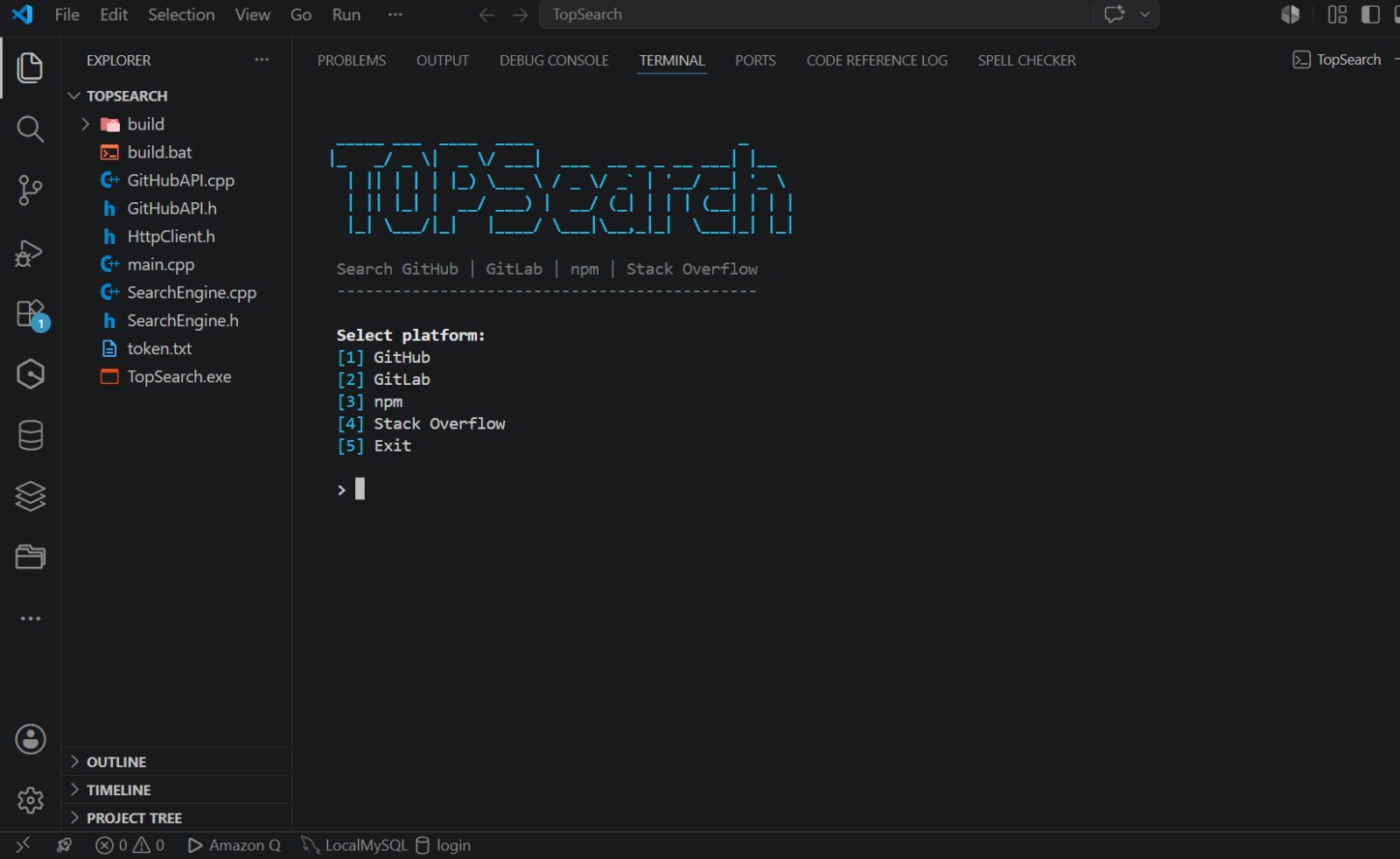
Task: Switch to the PORTS panel tab
Action: pos(755,60)
